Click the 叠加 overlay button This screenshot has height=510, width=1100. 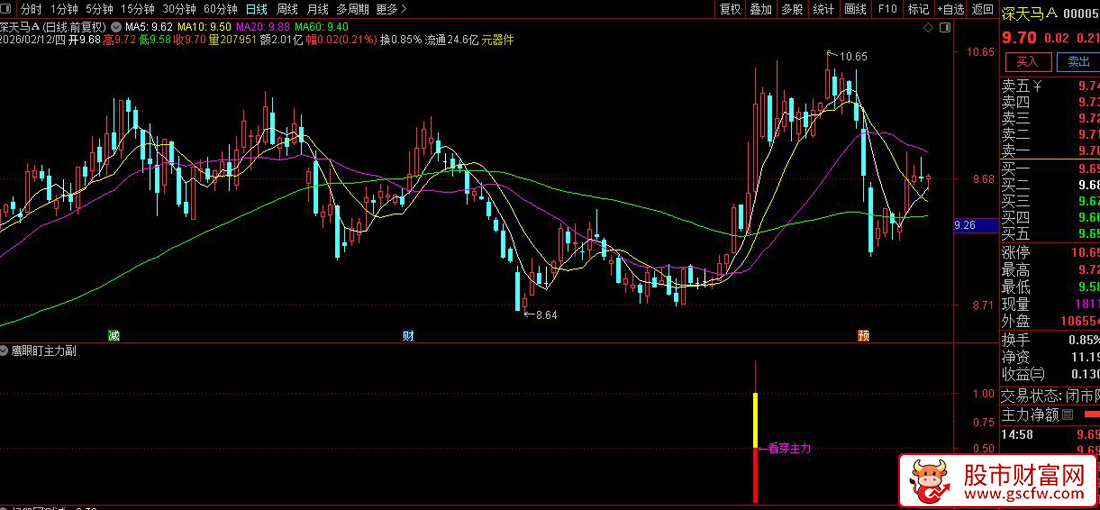[x=761, y=9]
